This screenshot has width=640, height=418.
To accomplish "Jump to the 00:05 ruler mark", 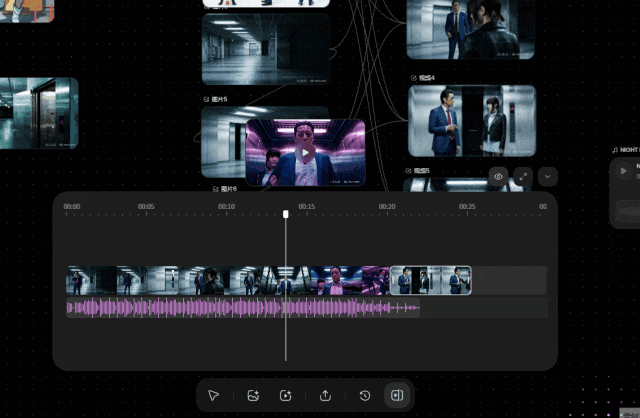I will 146,207.
